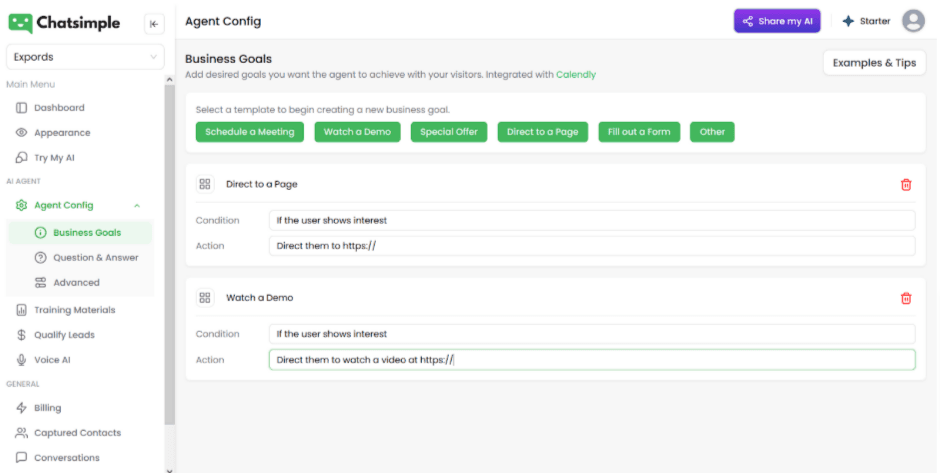Select the Schedule a Meeting template
Viewport: 940px width, 473px height.
(250, 132)
